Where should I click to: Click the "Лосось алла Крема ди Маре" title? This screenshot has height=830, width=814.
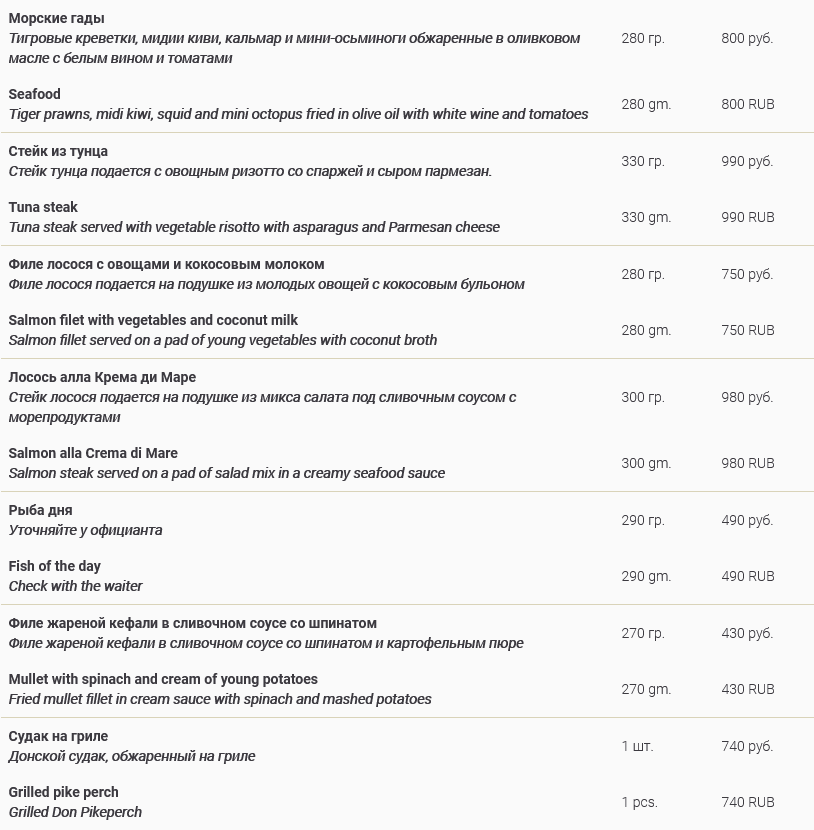102,377
